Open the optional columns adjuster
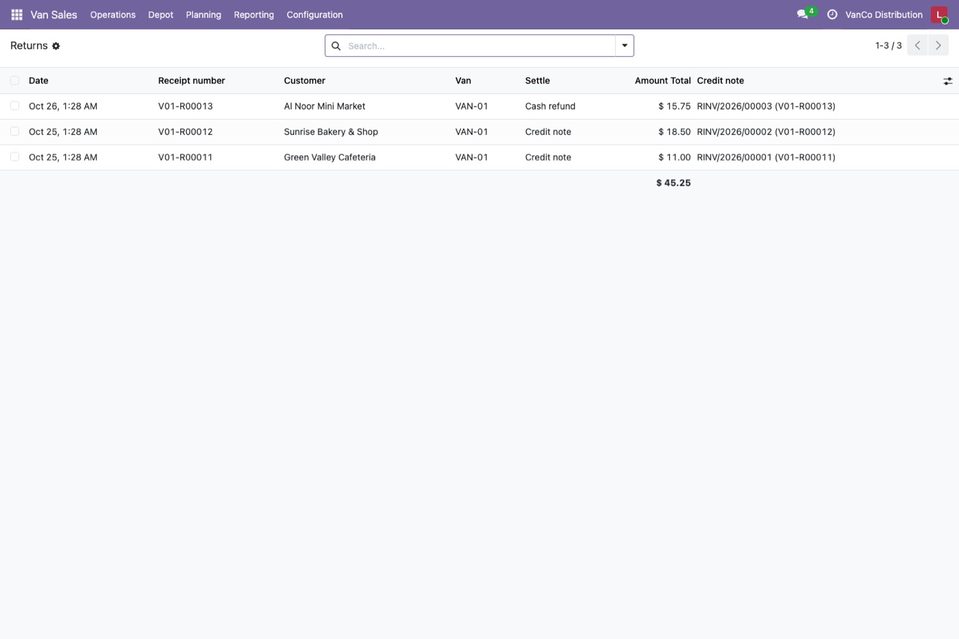959x639 pixels. pos(947,81)
